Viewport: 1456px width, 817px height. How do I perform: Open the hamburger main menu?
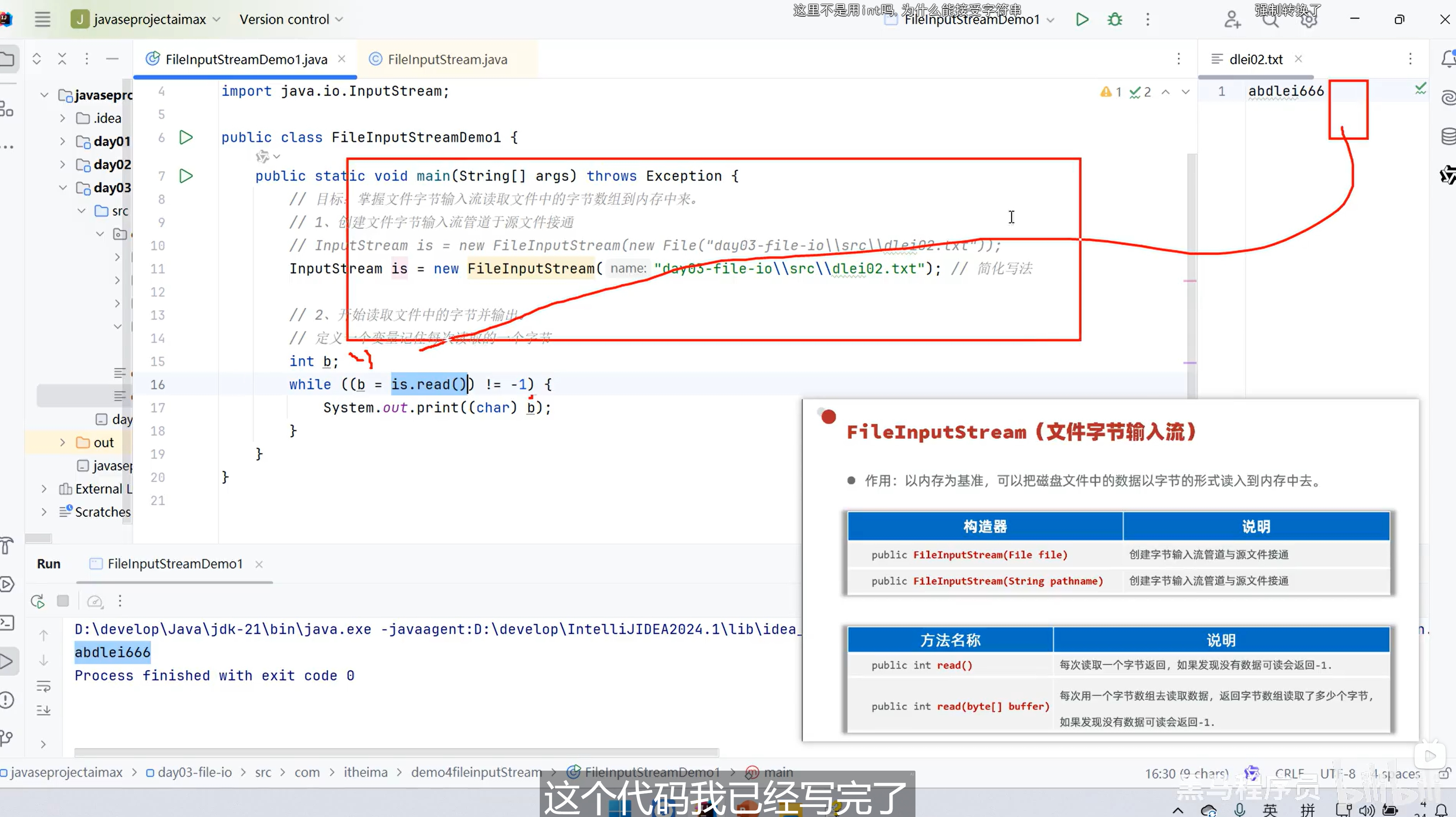[x=42, y=19]
